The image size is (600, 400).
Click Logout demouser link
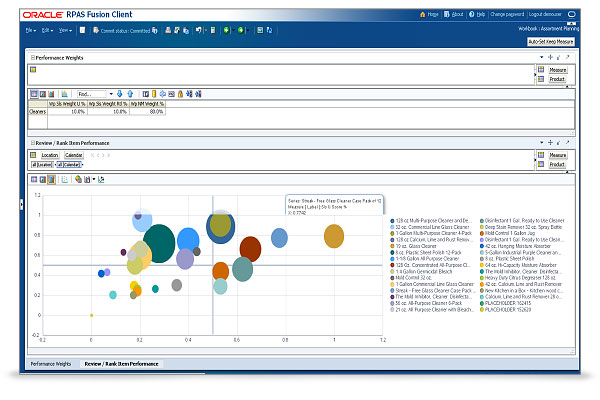(x=545, y=14)
